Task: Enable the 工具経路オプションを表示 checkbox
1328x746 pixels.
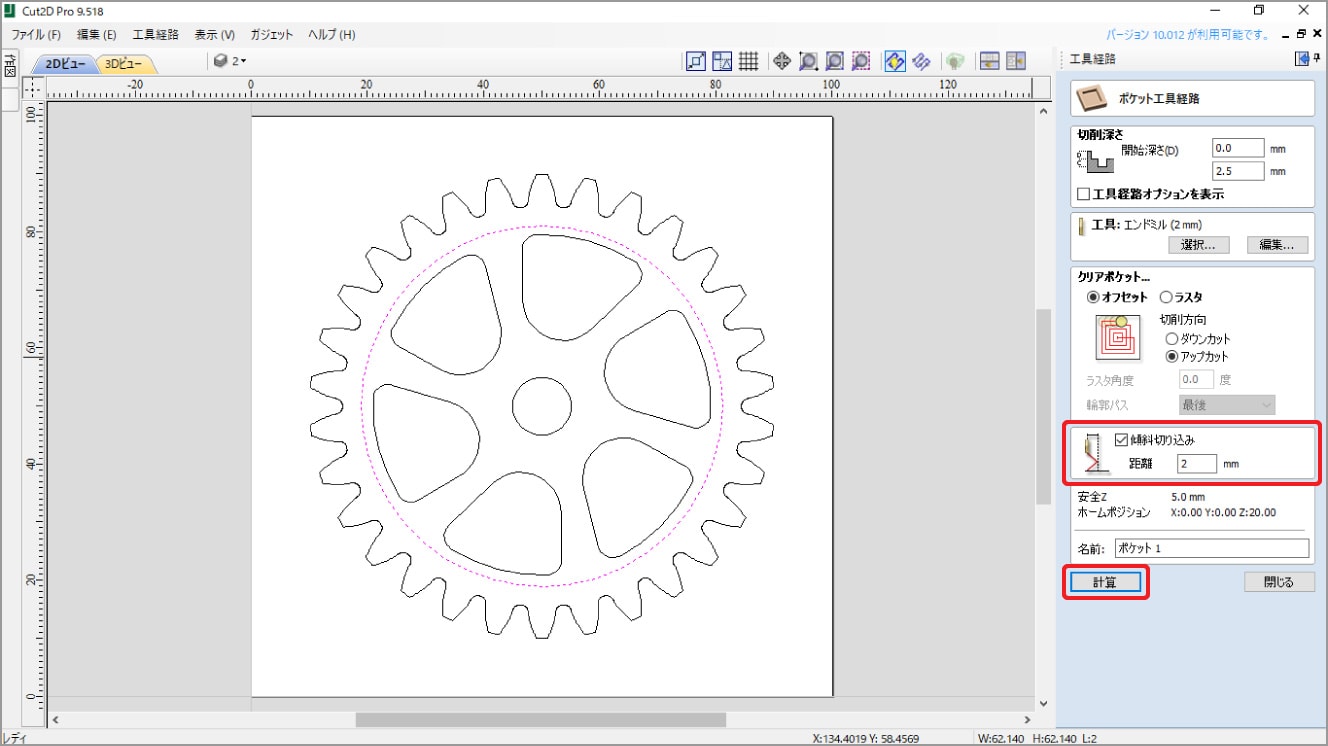Action: [1083, 194]
